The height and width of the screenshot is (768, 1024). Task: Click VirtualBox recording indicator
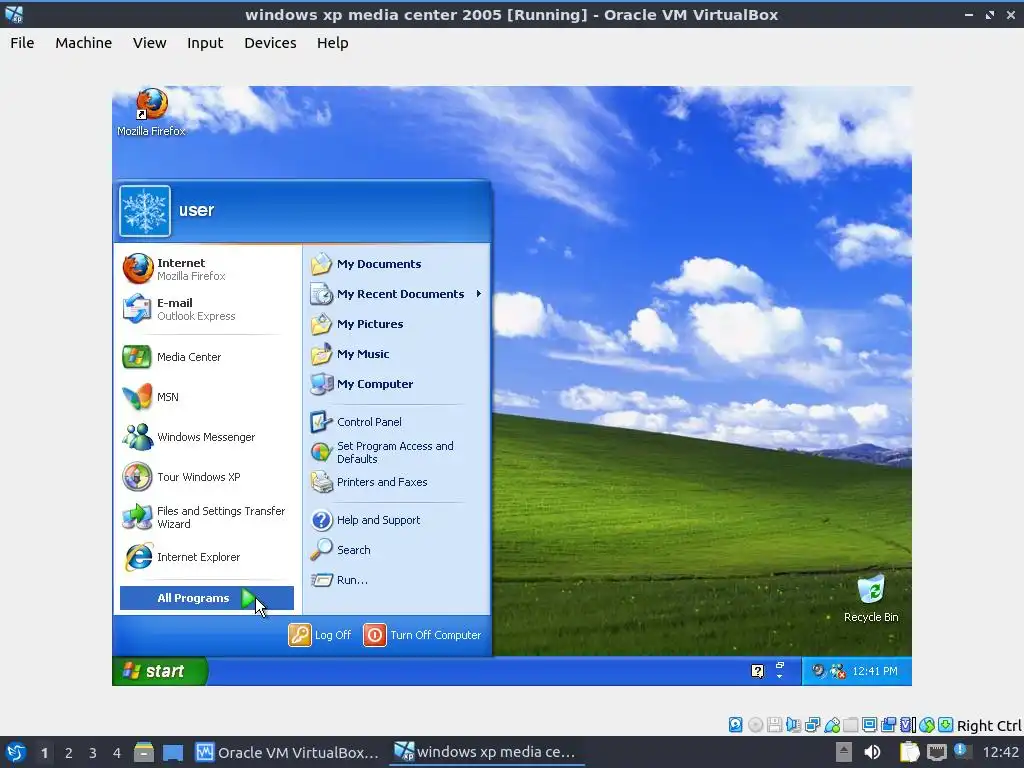888,724
